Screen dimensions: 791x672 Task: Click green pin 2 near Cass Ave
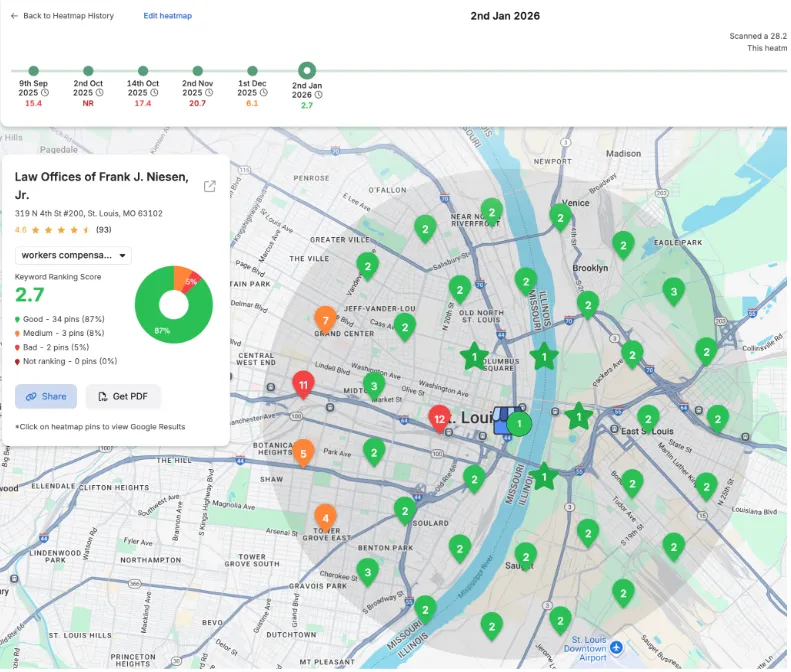(x=405, y=328)
